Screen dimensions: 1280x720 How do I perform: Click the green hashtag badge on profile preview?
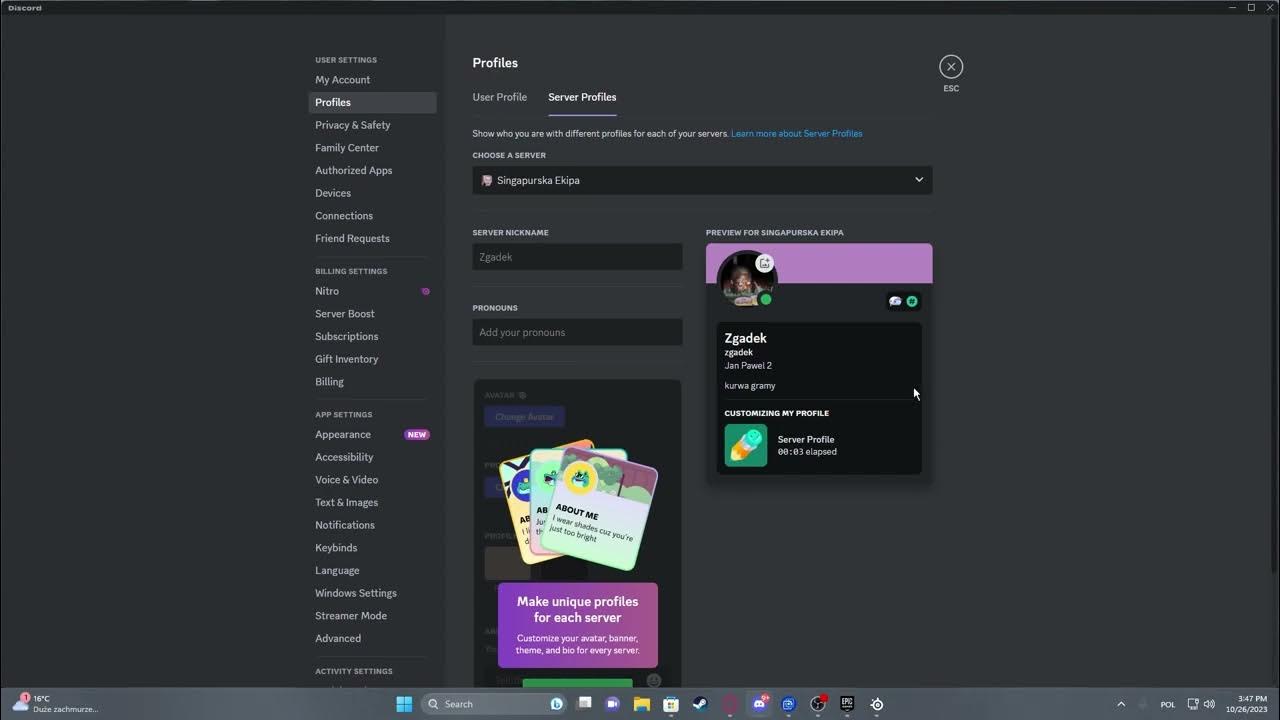point(911,301)
